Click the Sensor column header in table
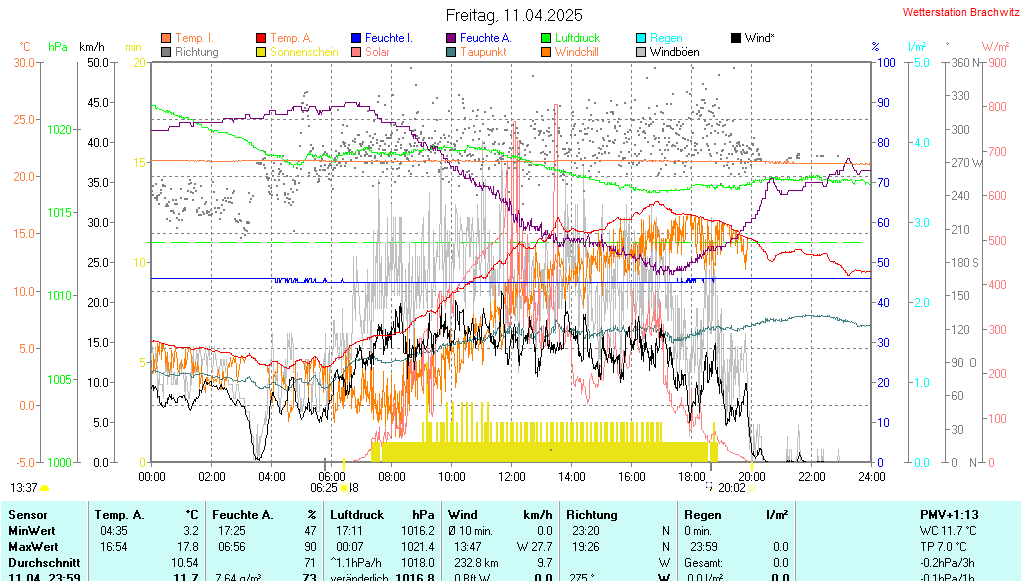 click(27, 514)
